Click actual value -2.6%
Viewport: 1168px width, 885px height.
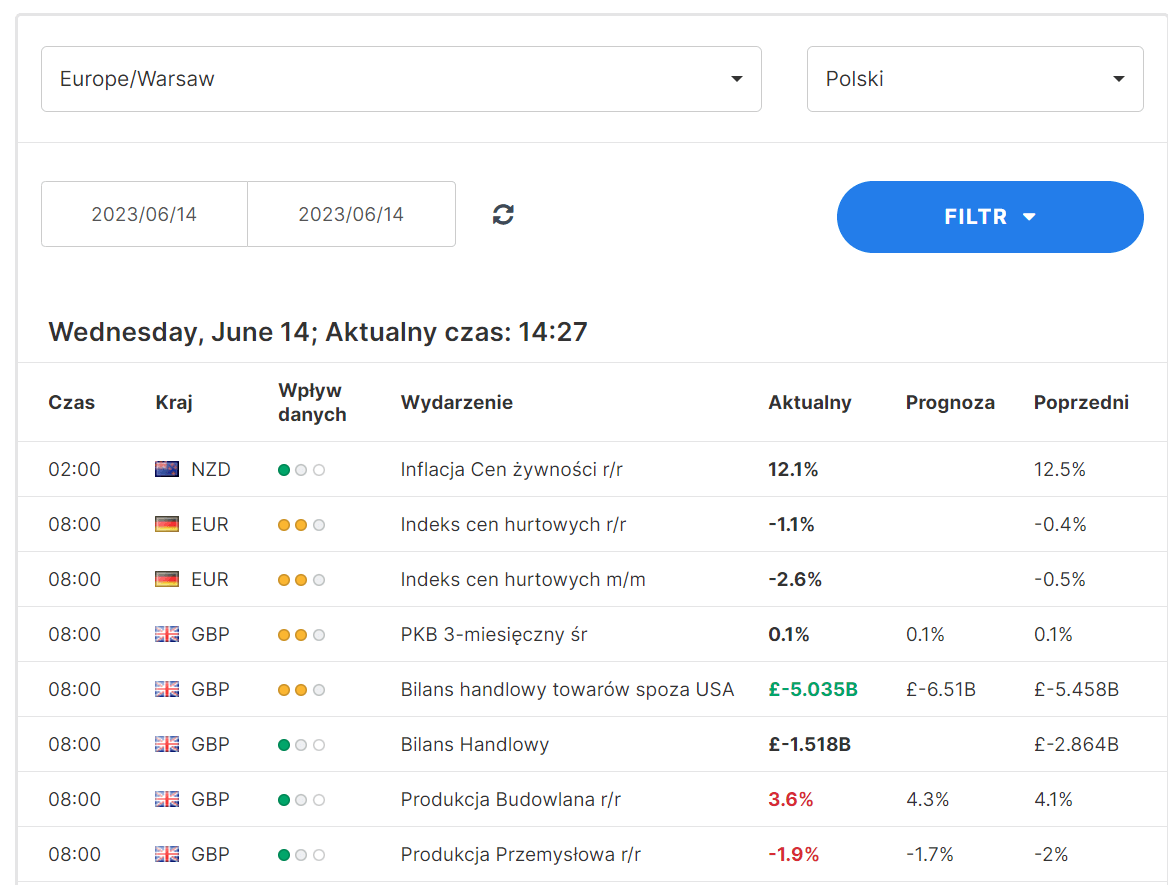[x=795, y=580]
